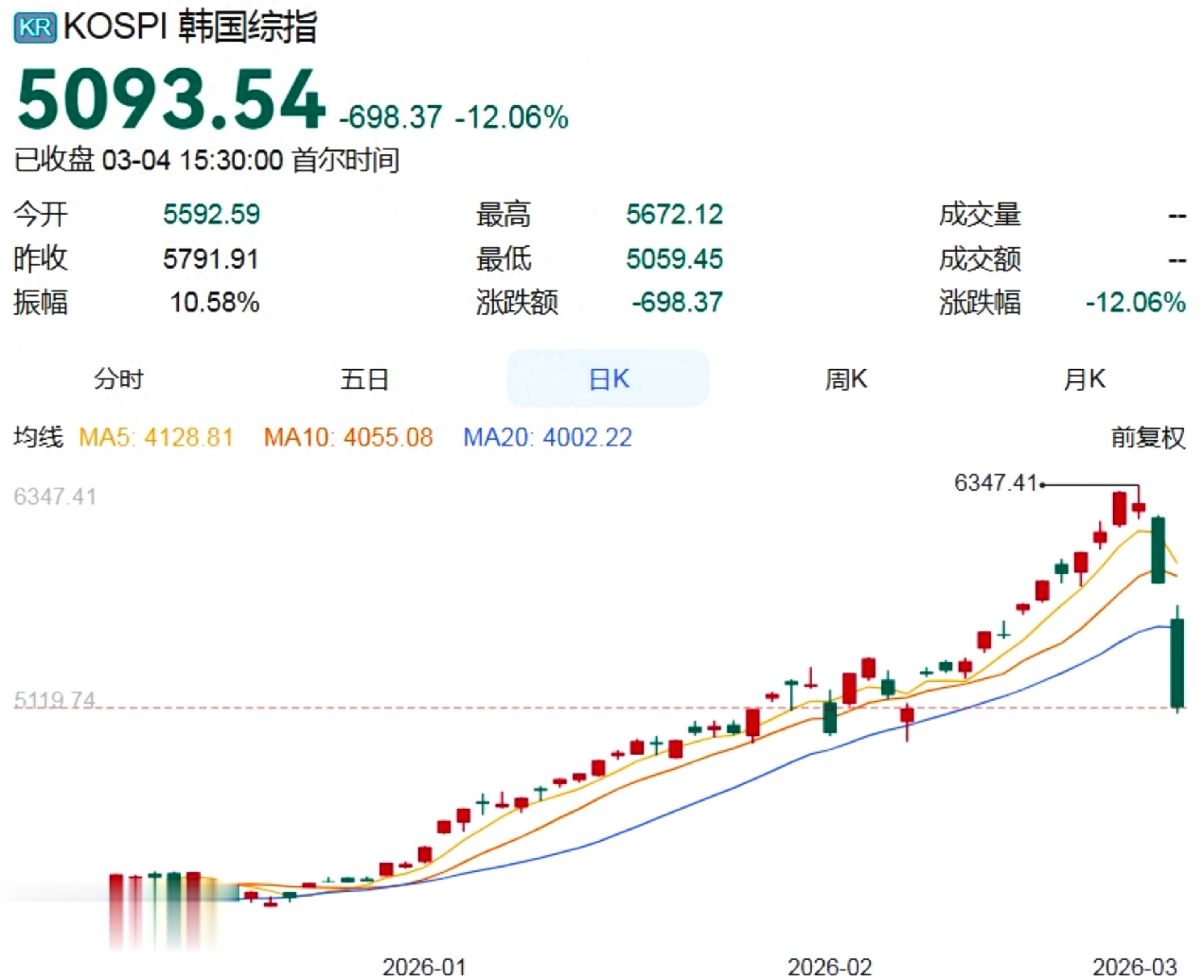Click the latest large green candlestick
The height and width of the screenshot is (980, 1204).
pyautogui.click(x=1177, y=663)
